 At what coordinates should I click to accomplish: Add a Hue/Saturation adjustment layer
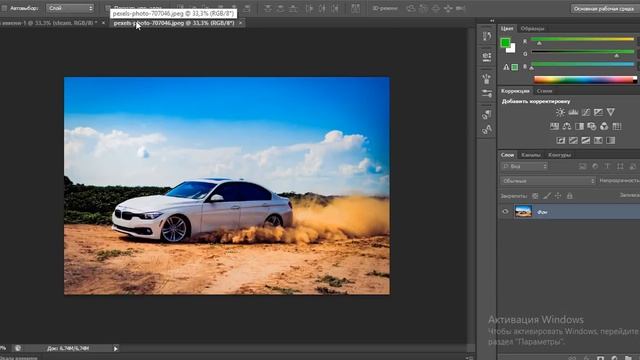[x=554, y=126]
